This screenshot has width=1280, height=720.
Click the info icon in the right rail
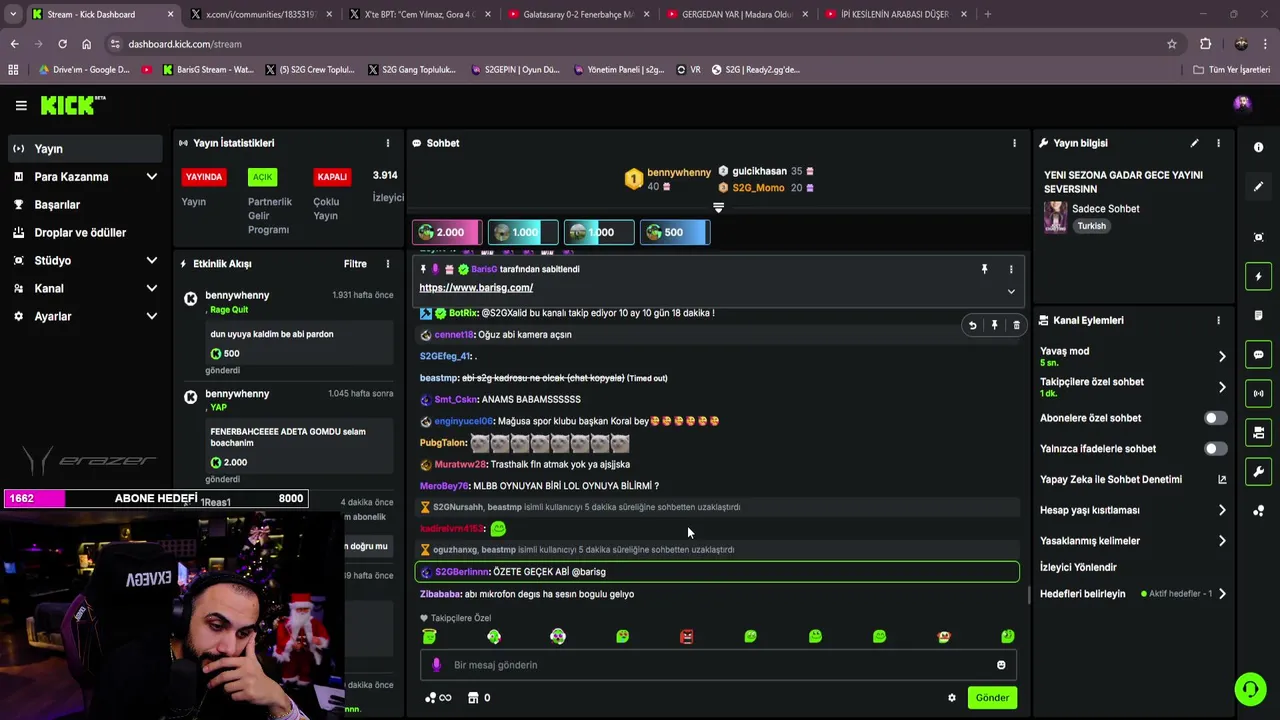click(x=1258, y=147)
